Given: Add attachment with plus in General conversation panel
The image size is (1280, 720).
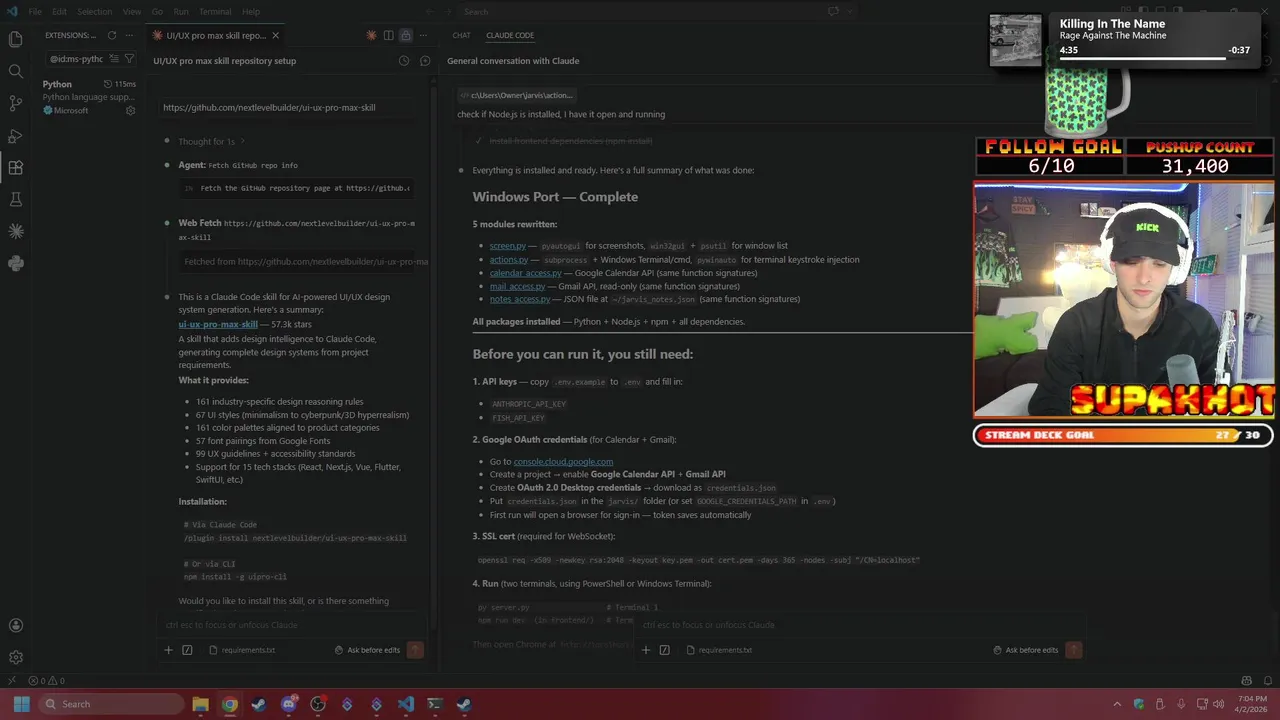Looking at the screenshot, I should click(645, 650).
